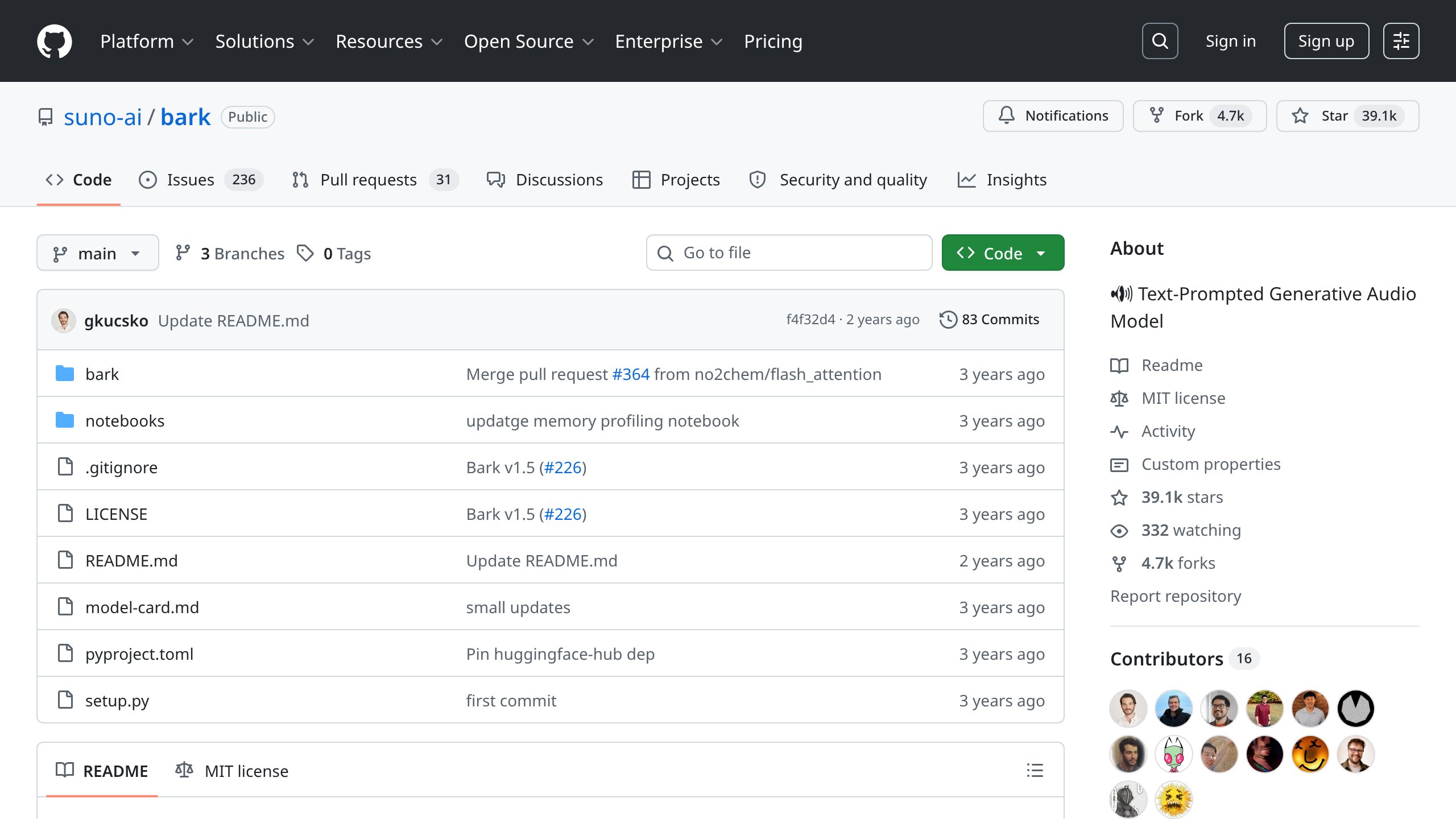Click the .gitignore file icon
This screenshot has height=819, width=1456.
pos(65,467)
